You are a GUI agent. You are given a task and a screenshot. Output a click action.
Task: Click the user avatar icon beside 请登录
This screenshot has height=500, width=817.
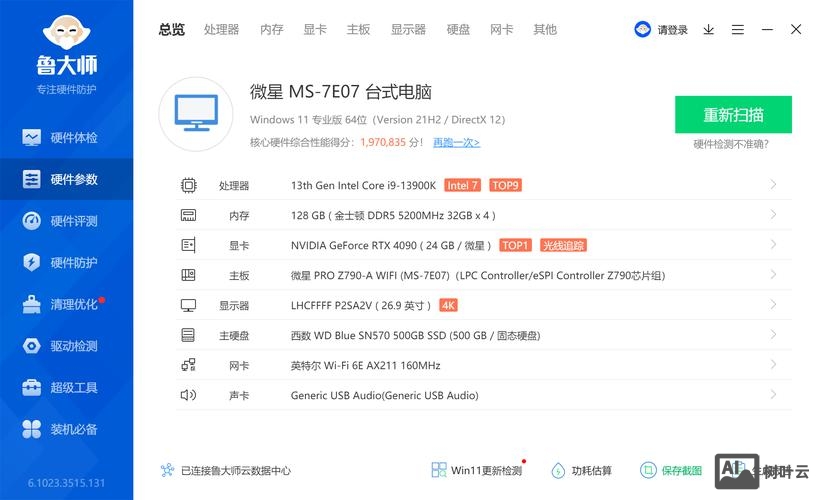(642, 29)
